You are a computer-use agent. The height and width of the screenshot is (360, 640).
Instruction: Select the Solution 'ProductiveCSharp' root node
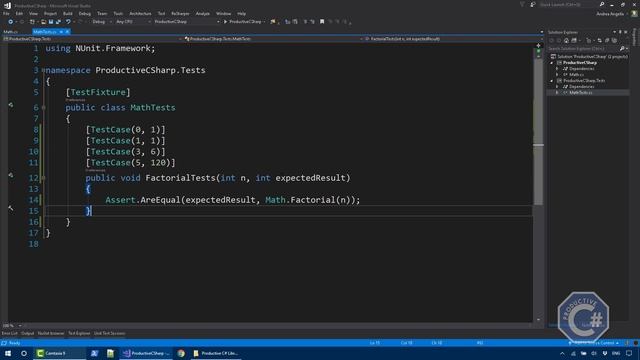pyautogui.click(x=590, y=57)
